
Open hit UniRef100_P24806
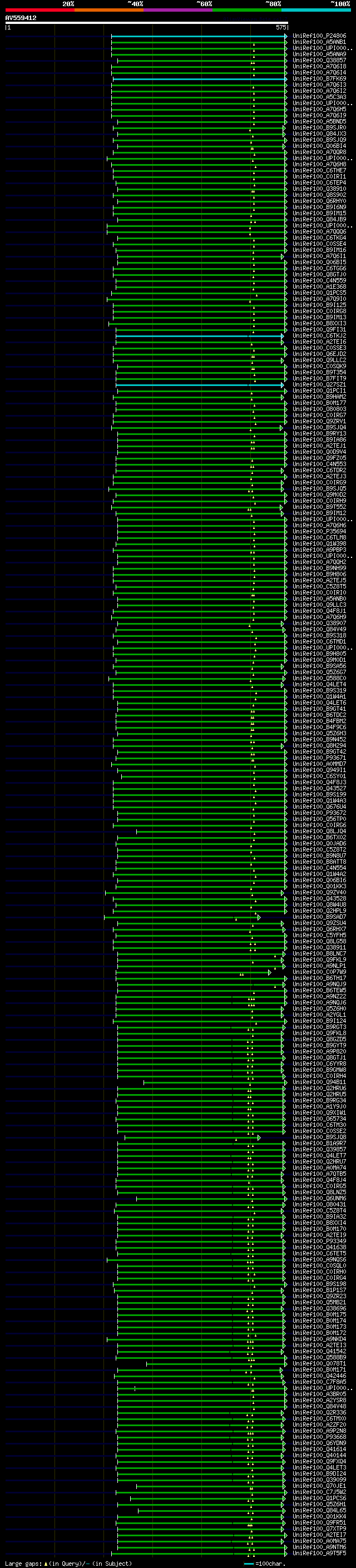coord(319,36)
